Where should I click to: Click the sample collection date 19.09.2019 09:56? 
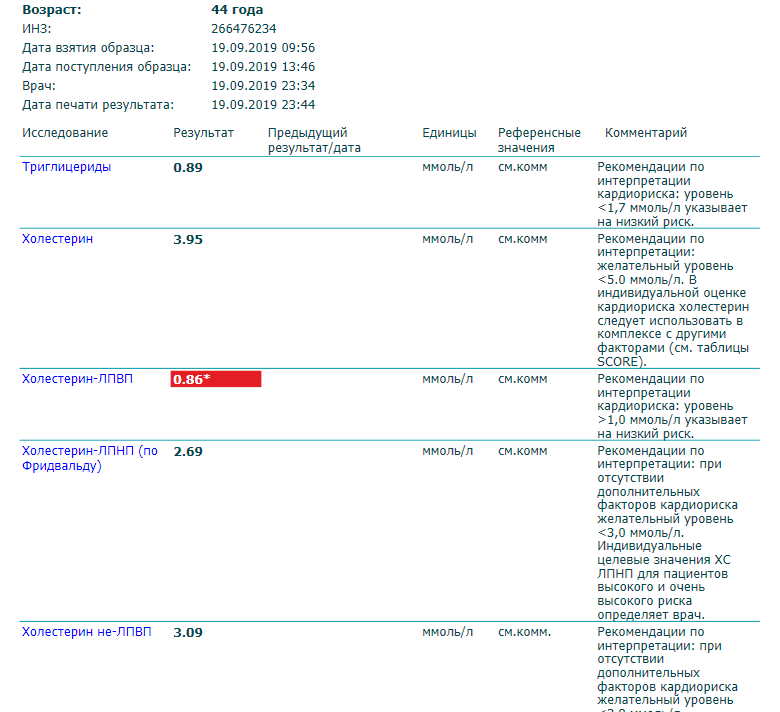263,48
